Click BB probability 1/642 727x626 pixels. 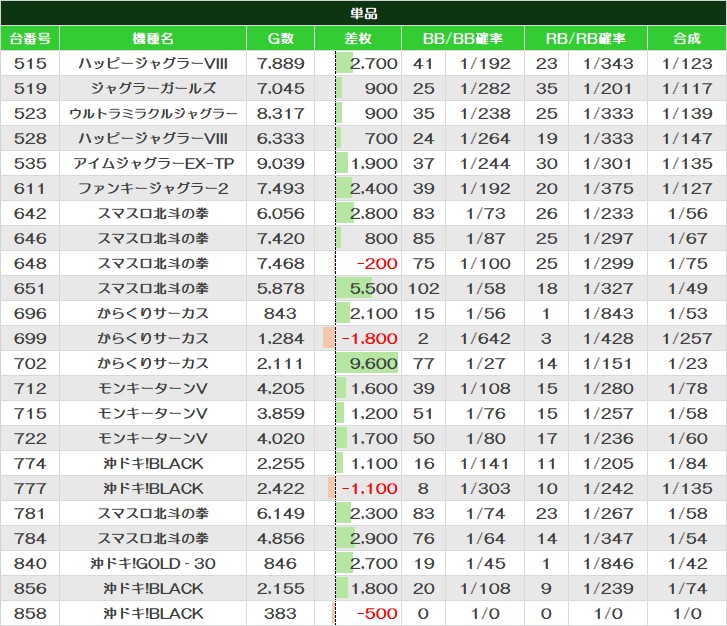[485, 339]
